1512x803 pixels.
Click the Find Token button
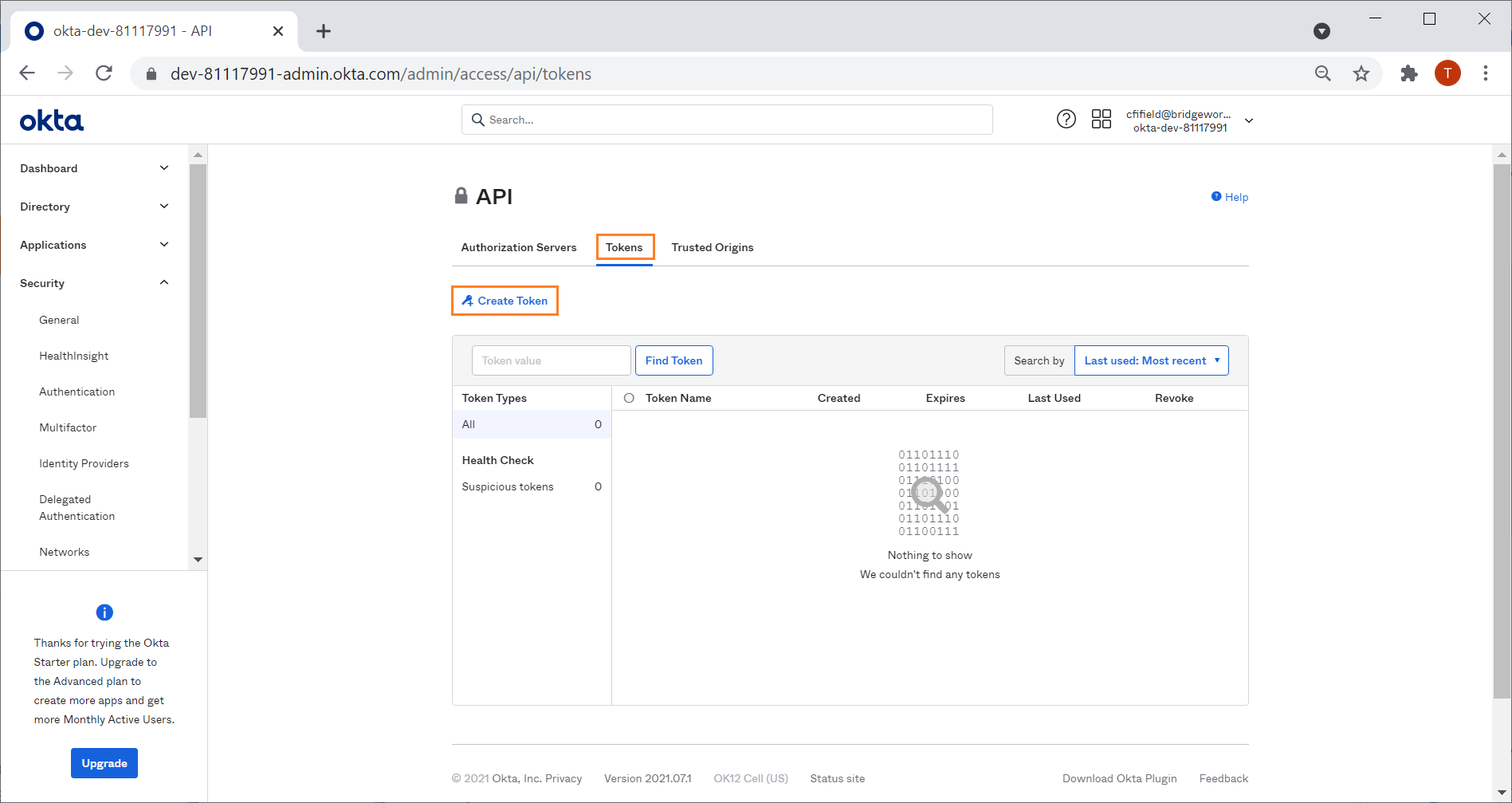point(674,360)
